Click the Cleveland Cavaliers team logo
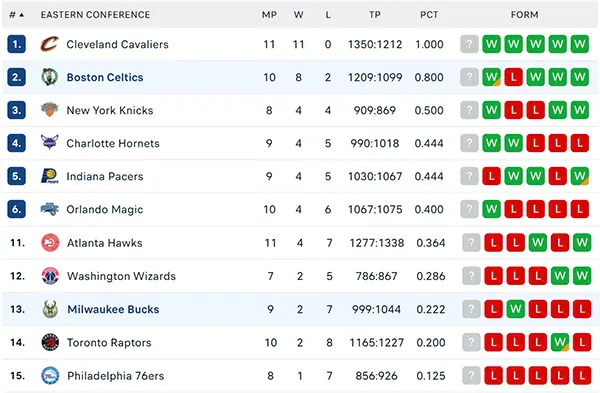 coord(50,44)
